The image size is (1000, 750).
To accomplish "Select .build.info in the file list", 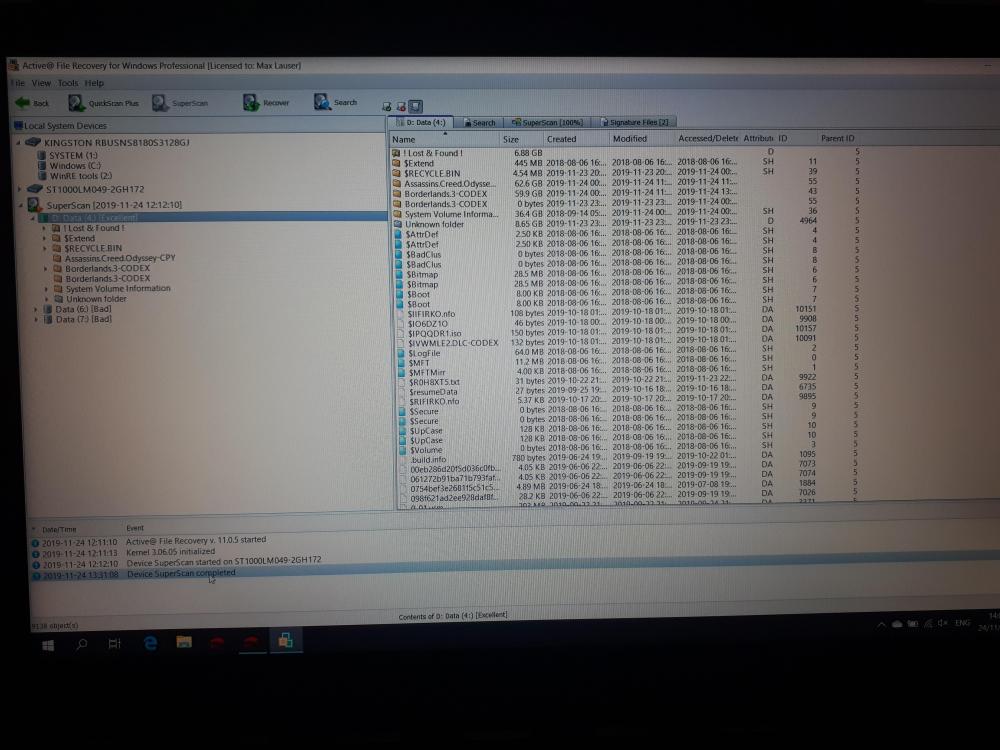I will [428, 460].
